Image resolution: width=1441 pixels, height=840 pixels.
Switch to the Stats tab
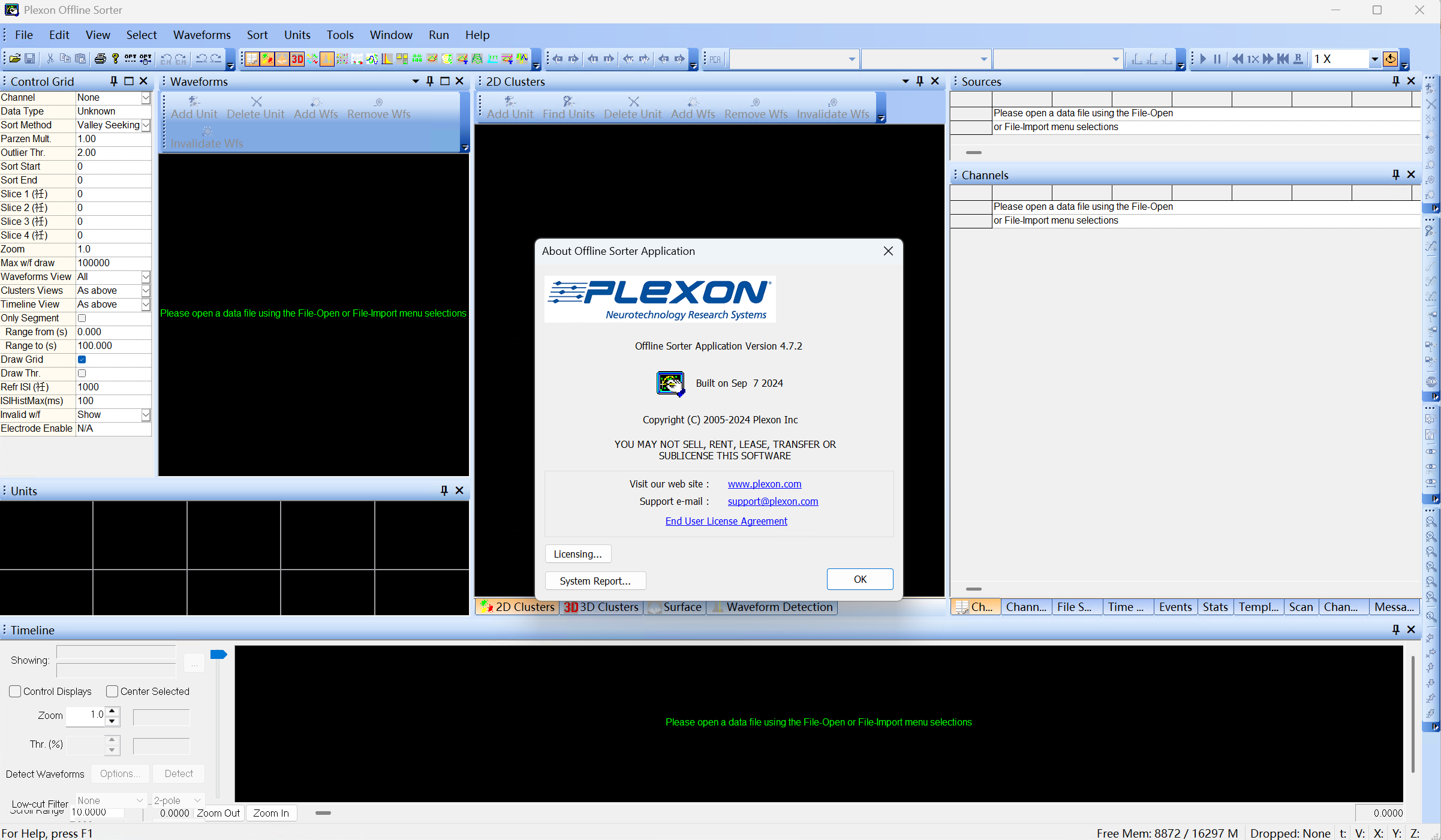tap(1216, 607)
